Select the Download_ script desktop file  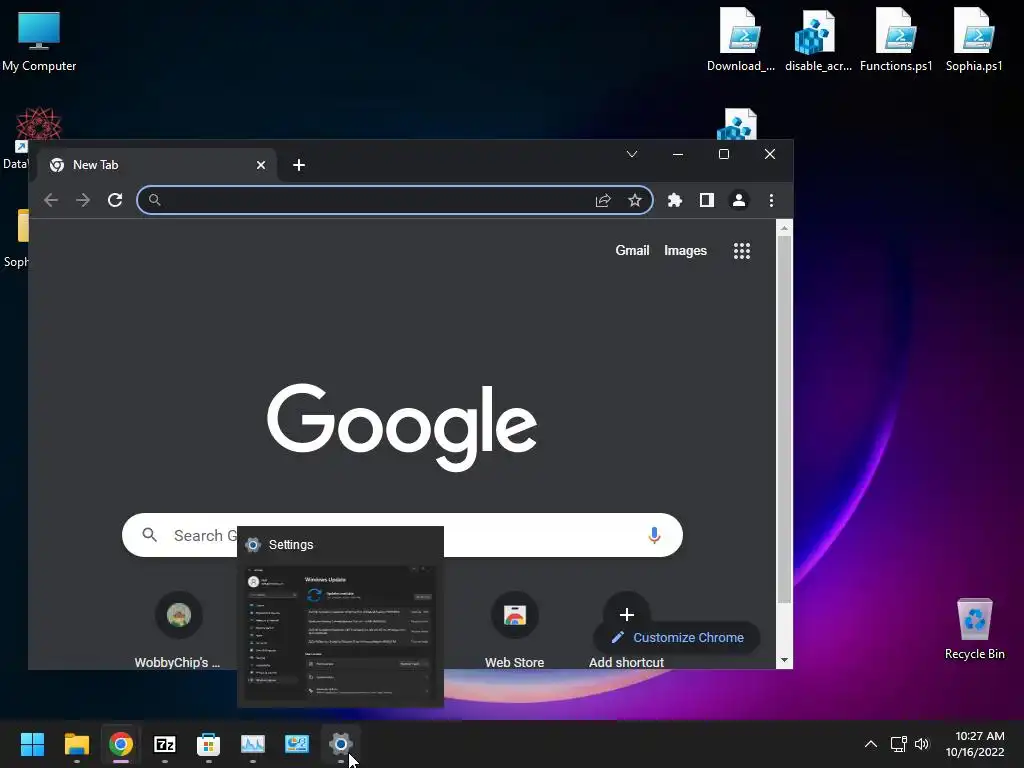tap(741, 40)
